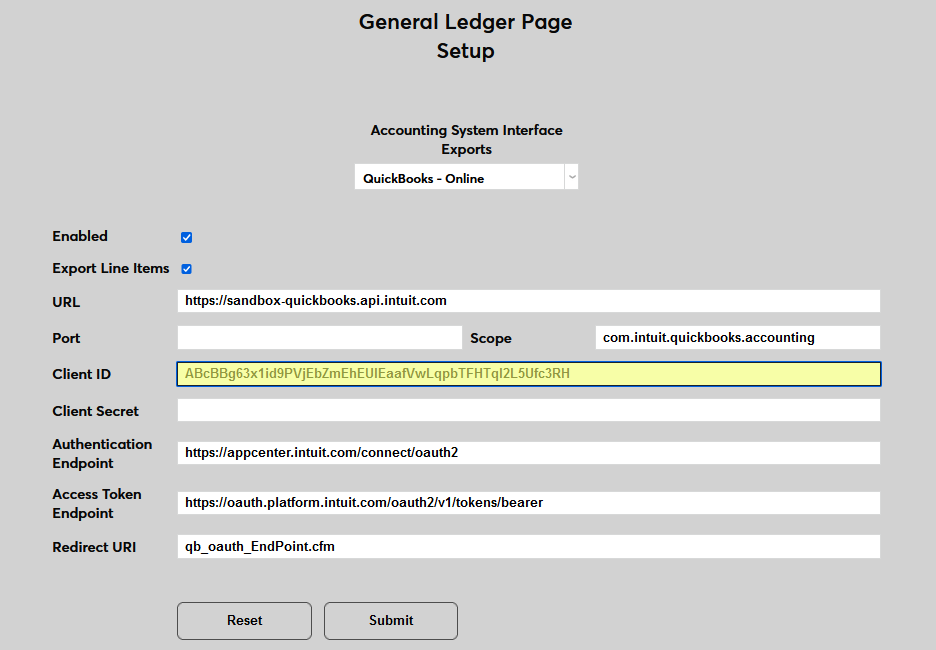Select the Scope field text
The image size is (936, 650).
tap(736, 337)
